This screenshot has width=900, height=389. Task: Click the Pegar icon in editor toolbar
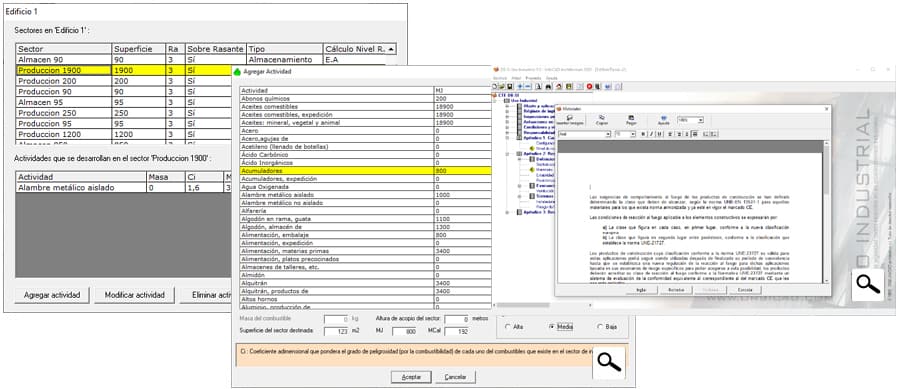(x=631, y=120)
